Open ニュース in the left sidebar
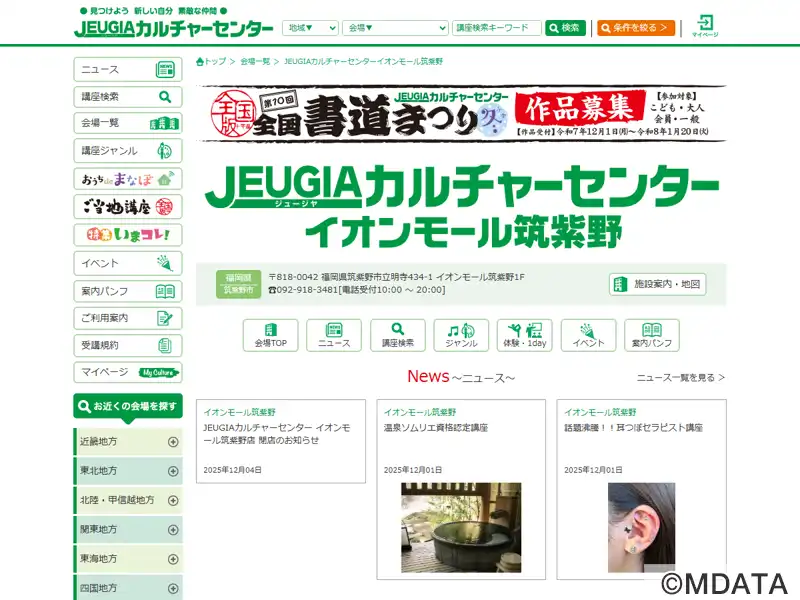Viewport: 800px width, 600px height. pyautogui.click(x=128, y=69)
